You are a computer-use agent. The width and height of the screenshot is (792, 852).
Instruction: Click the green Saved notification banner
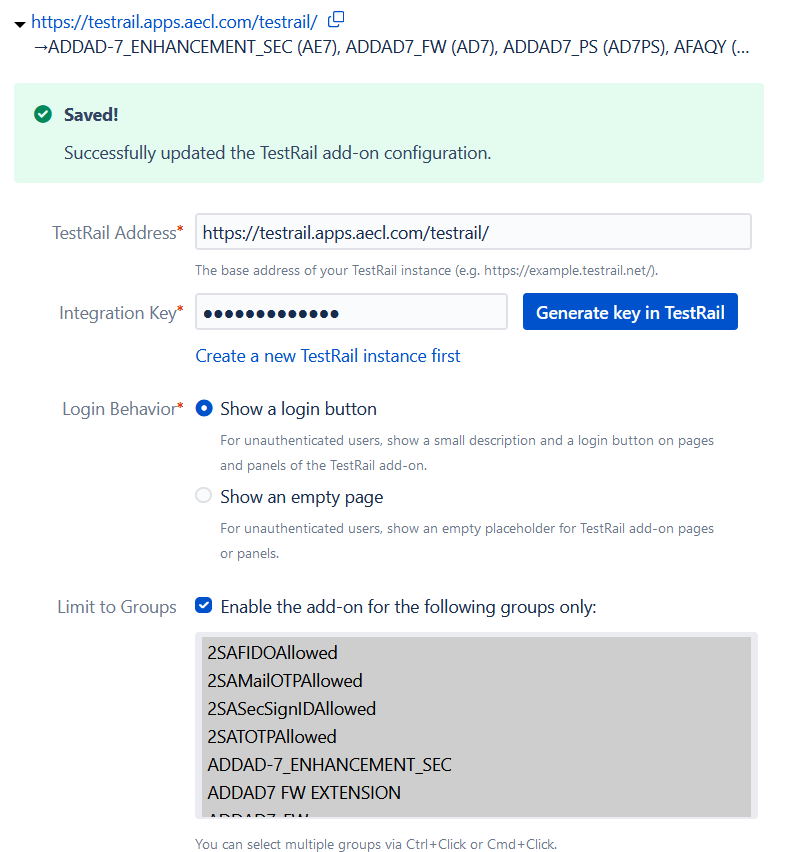pyautogui.click(x=396, y=133)
